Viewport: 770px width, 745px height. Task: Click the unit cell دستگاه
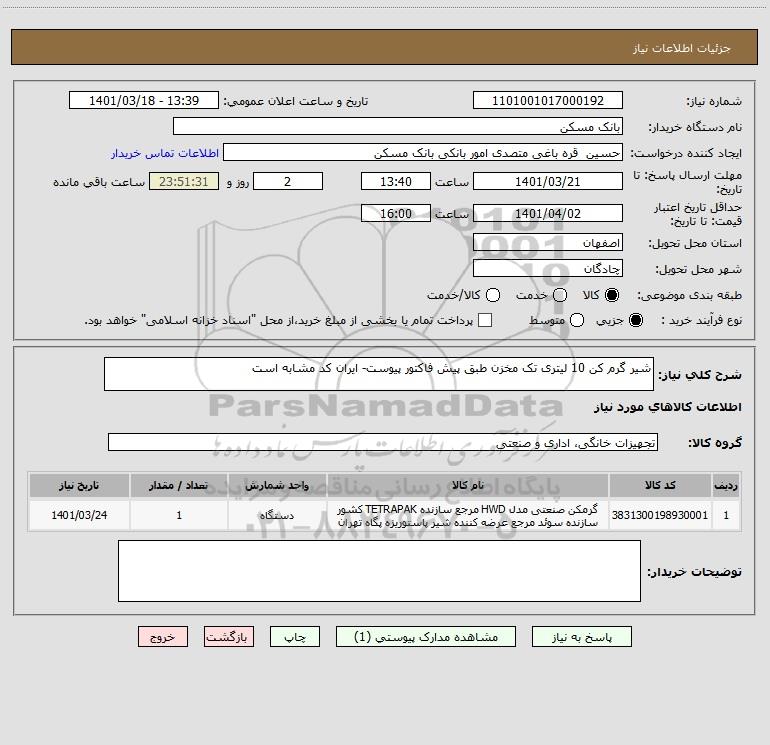pyautogui.click(x=277, y=515)
